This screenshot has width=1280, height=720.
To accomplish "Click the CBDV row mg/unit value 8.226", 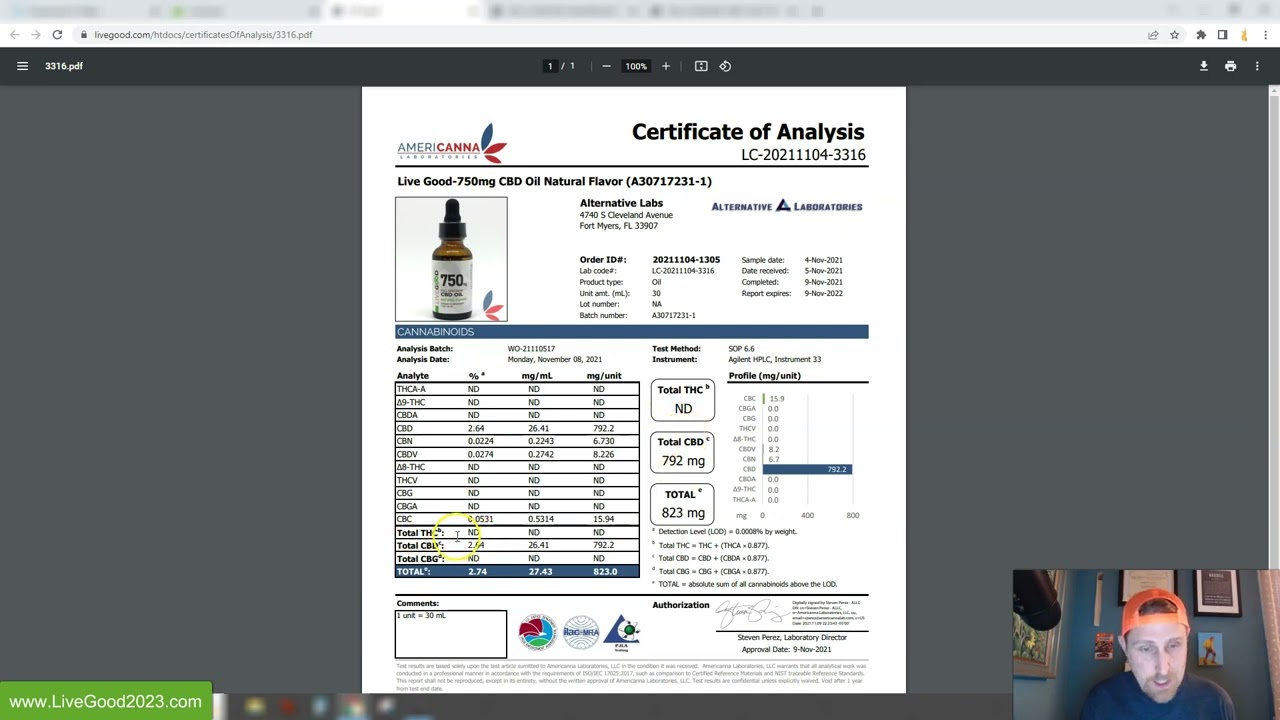I will tap(603, 454).
